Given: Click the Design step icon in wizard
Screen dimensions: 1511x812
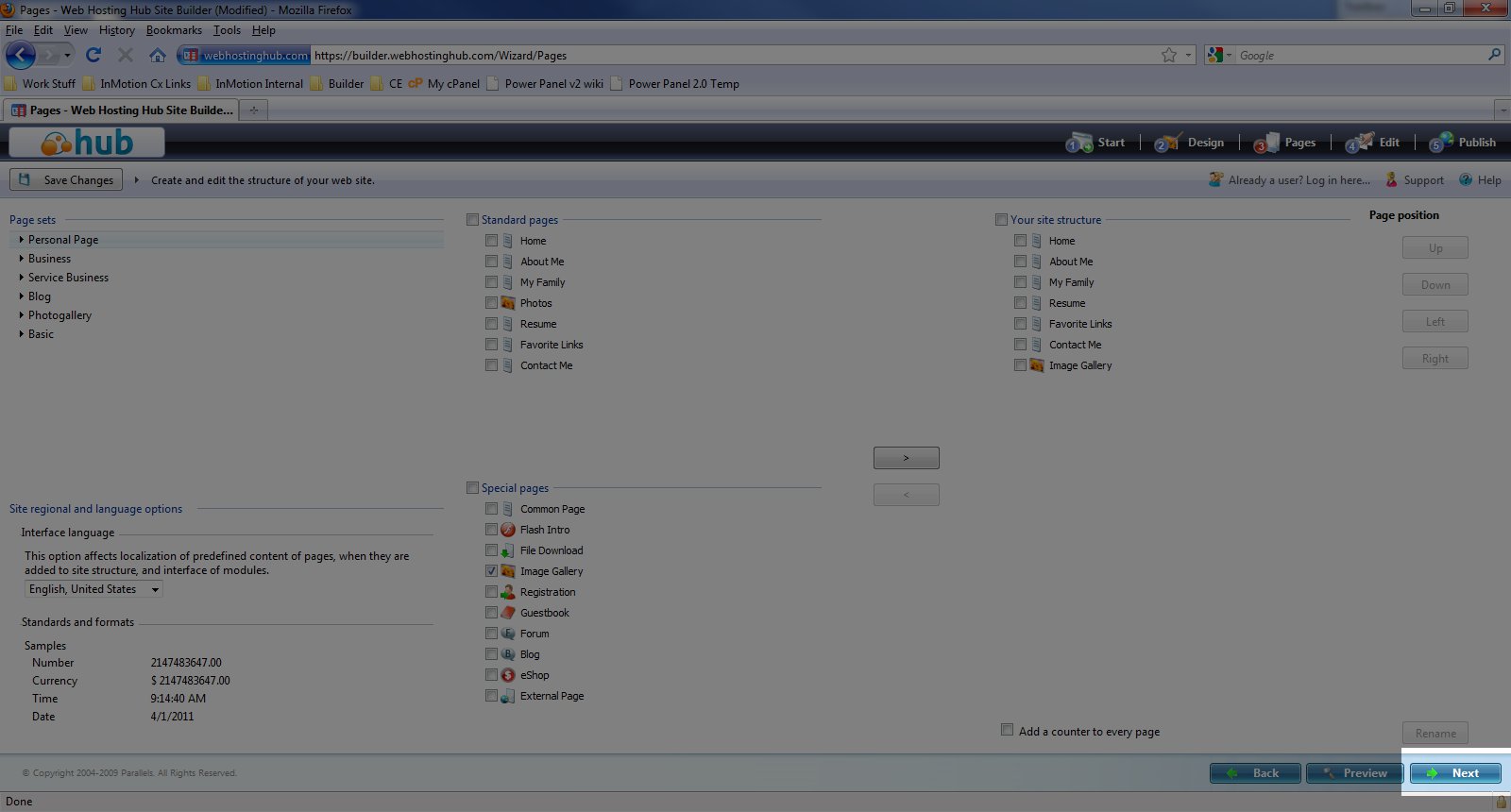Looking at the screenshot, I should 1167,143.
